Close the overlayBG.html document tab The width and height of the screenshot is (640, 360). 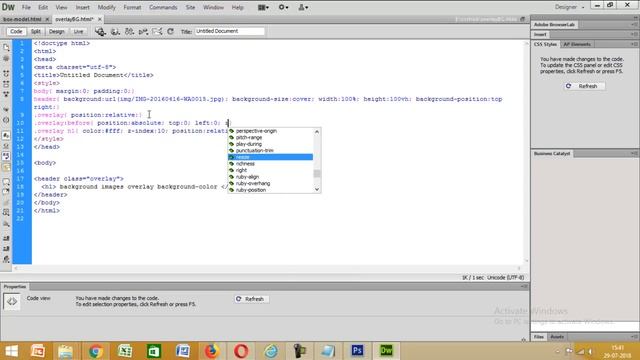coord(100,19)
